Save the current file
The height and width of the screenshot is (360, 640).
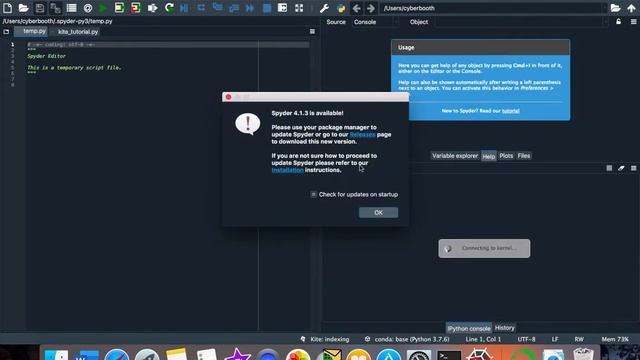[x=40, y=8]
